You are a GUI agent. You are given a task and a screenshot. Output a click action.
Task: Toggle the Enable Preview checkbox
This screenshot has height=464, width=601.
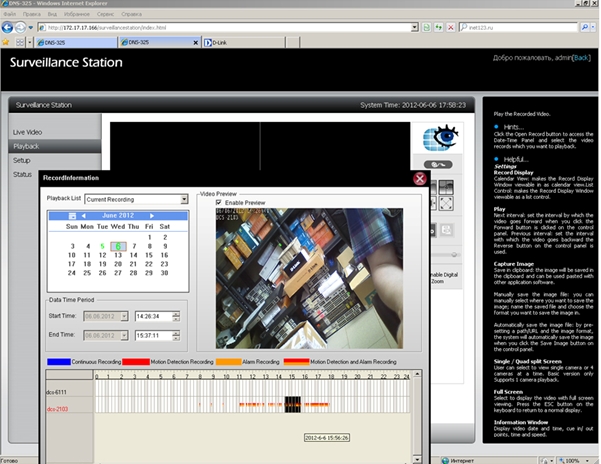(206, 201)
